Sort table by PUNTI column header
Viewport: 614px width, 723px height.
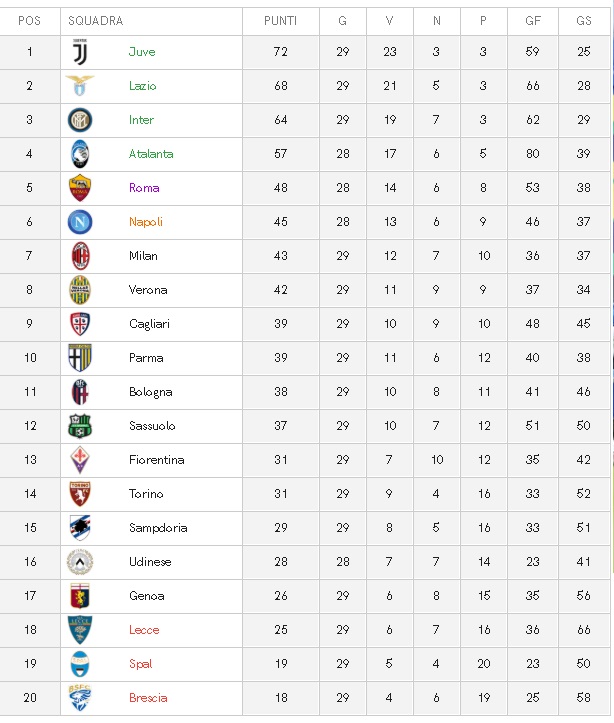[x=280, y=21]
